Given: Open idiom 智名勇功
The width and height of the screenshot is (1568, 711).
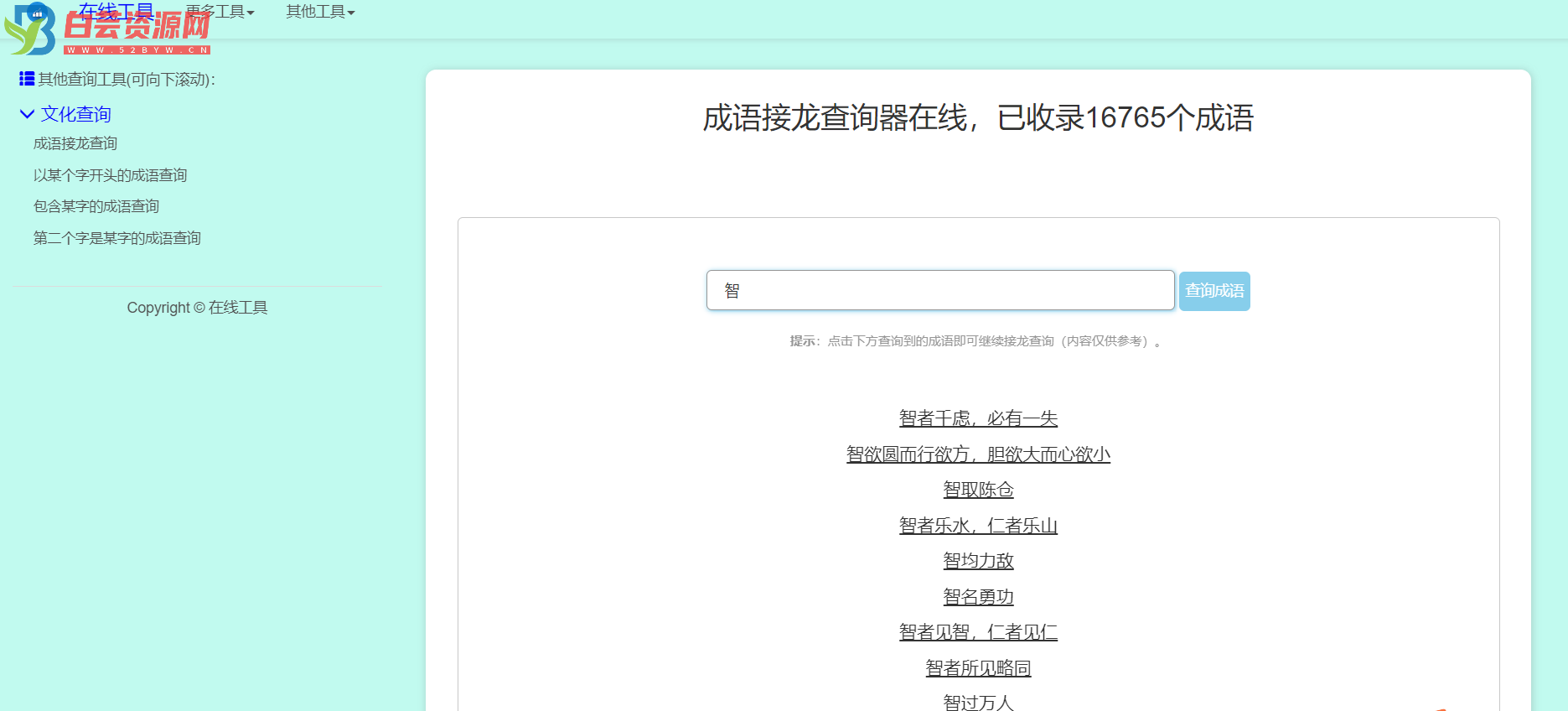Looking at the screenshot, I should point(978,597).
